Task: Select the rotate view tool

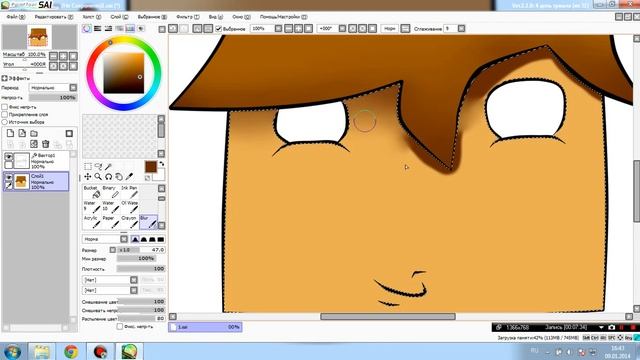Action: [x=109, y=176]
